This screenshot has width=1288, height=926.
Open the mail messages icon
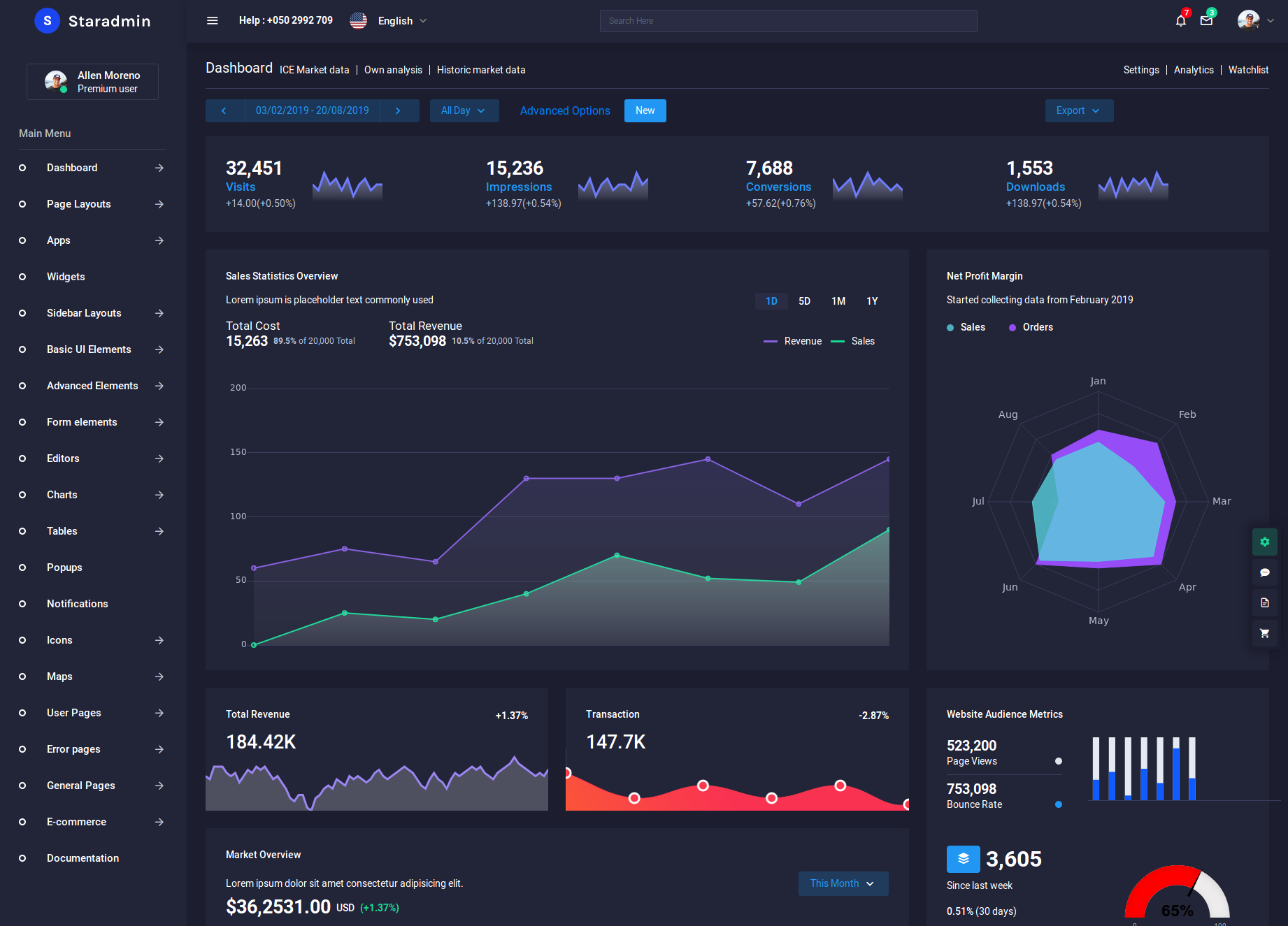(1206, 21)
